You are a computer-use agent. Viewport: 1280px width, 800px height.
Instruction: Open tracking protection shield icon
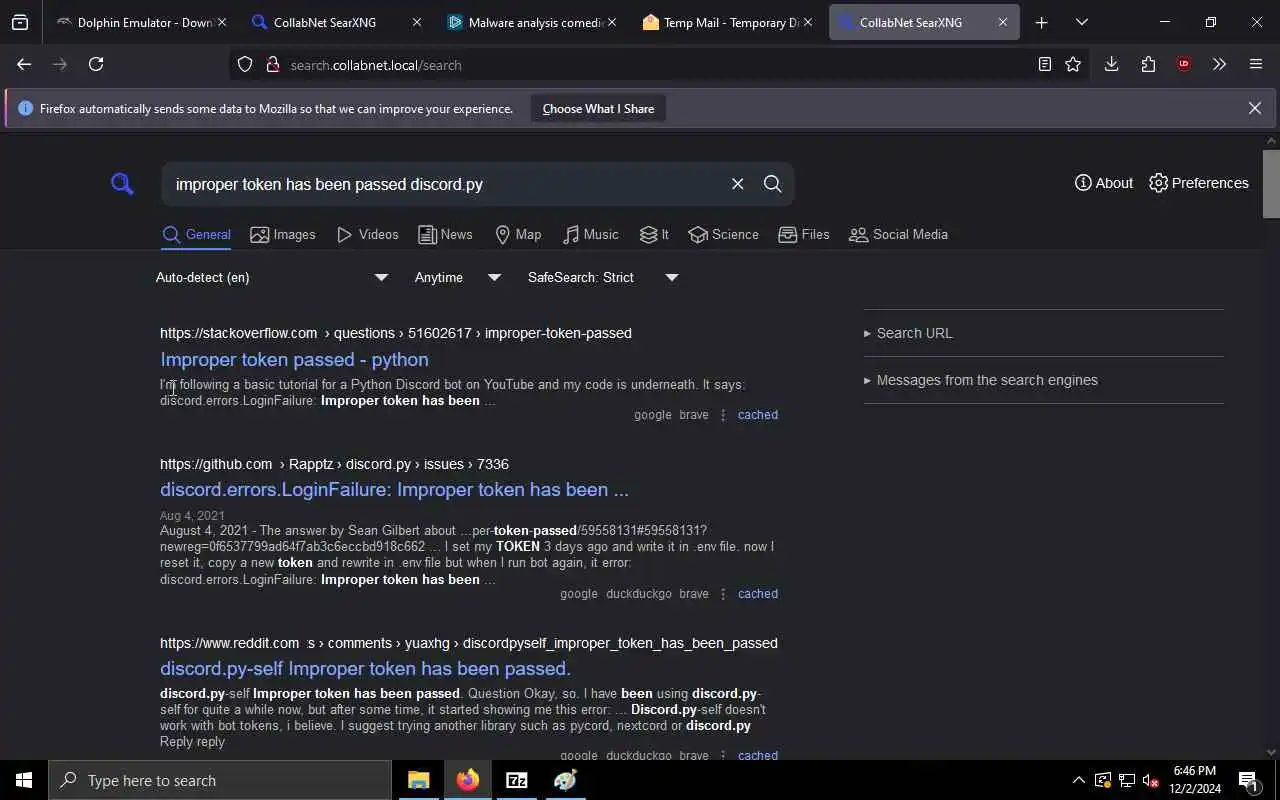click(x=245, y=65)
